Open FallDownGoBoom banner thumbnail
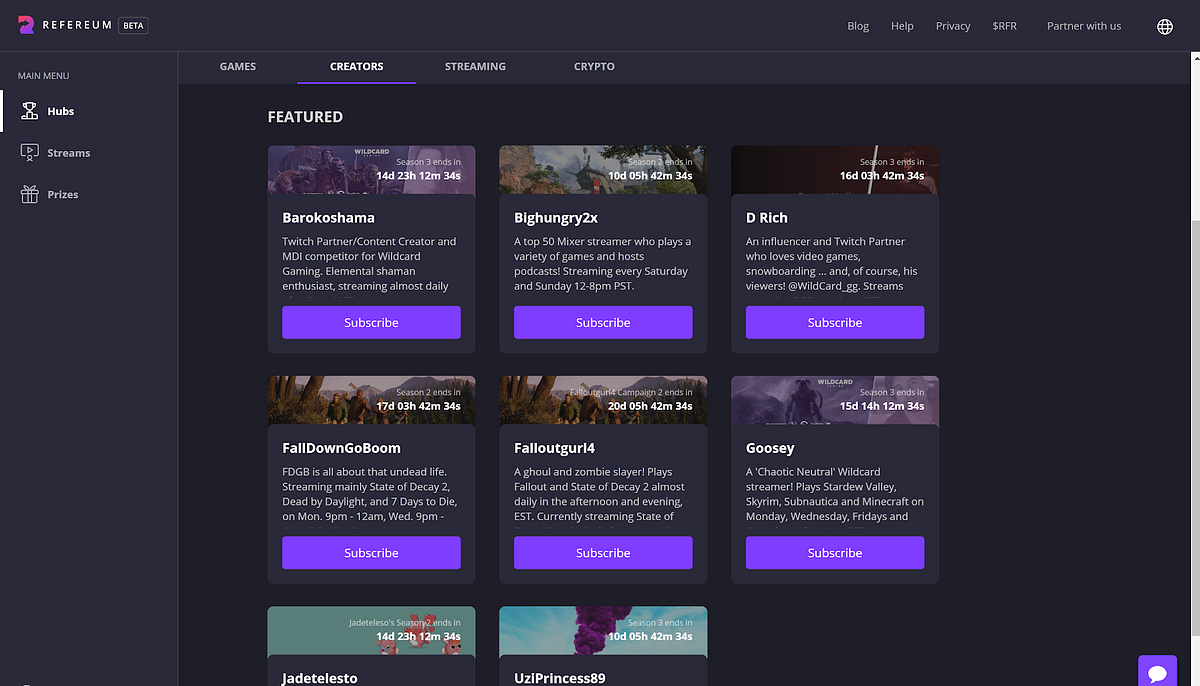 point(371,400)
